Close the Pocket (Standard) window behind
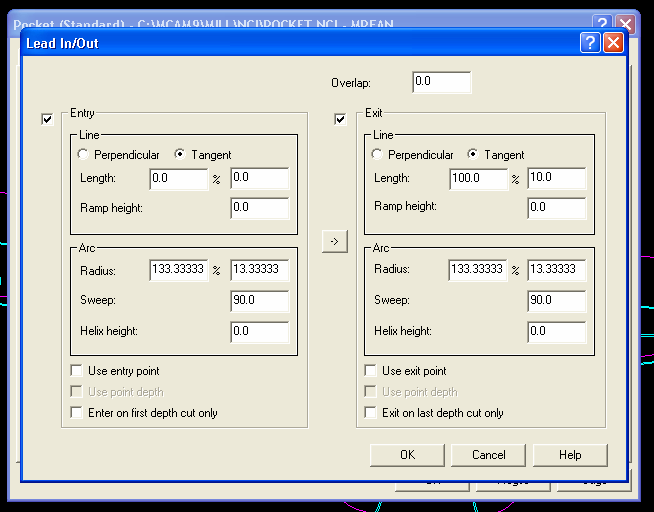This screenshot has width=654, height=512. click(625, 23)
